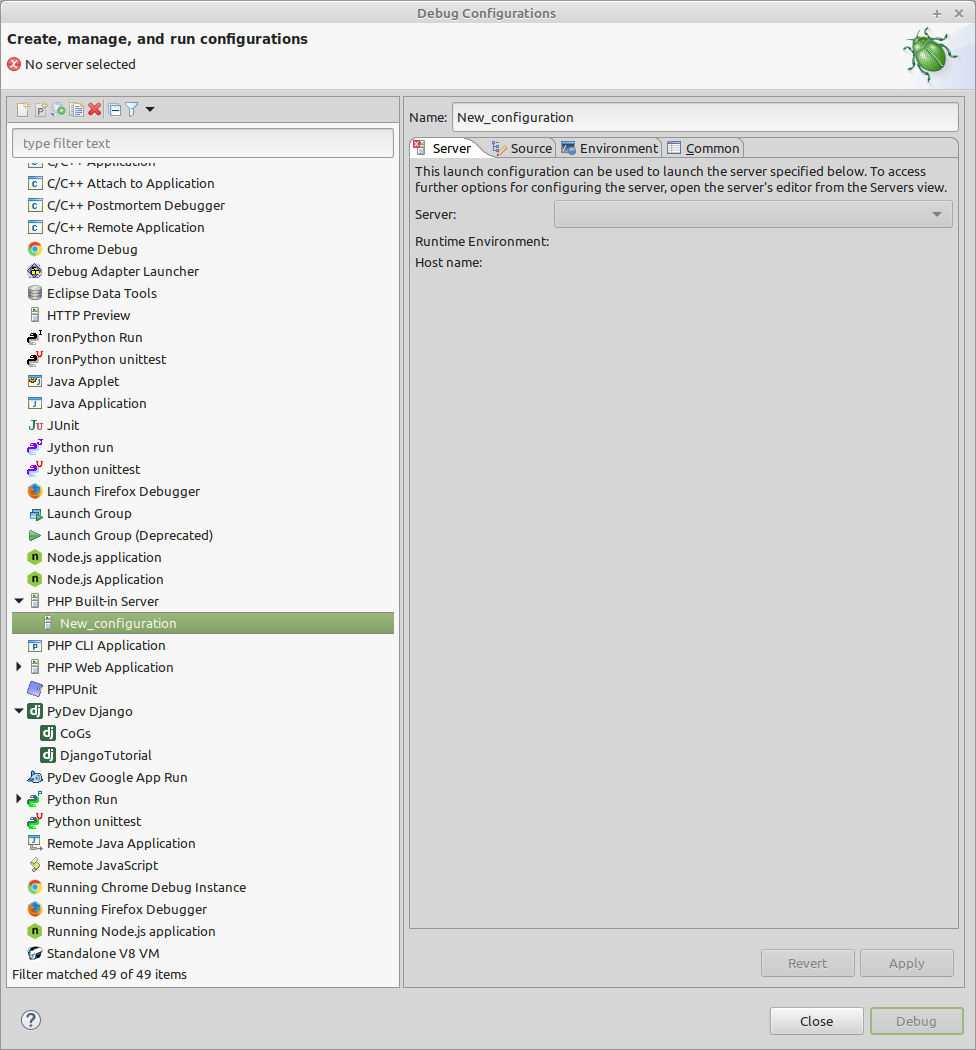The width and height of the screenshot is (976, 1050).
Task: Select the New_configuration tree item
Action: coord(203,623)
